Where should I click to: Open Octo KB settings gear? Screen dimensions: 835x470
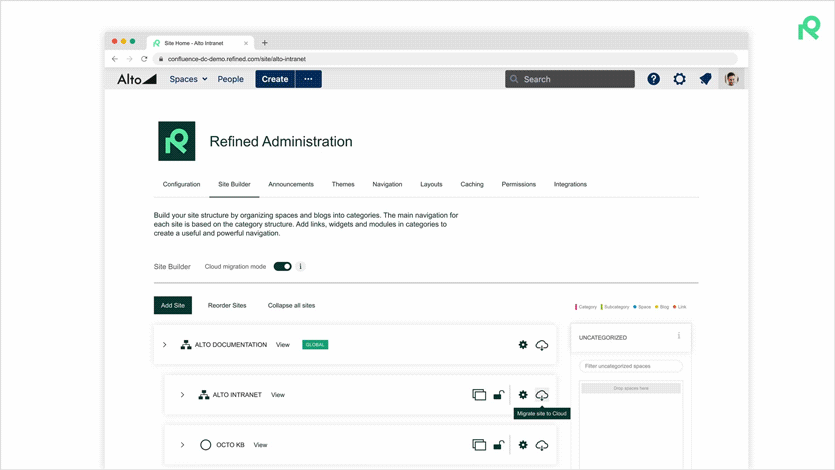pyautogui.click(x=523, y=445)
